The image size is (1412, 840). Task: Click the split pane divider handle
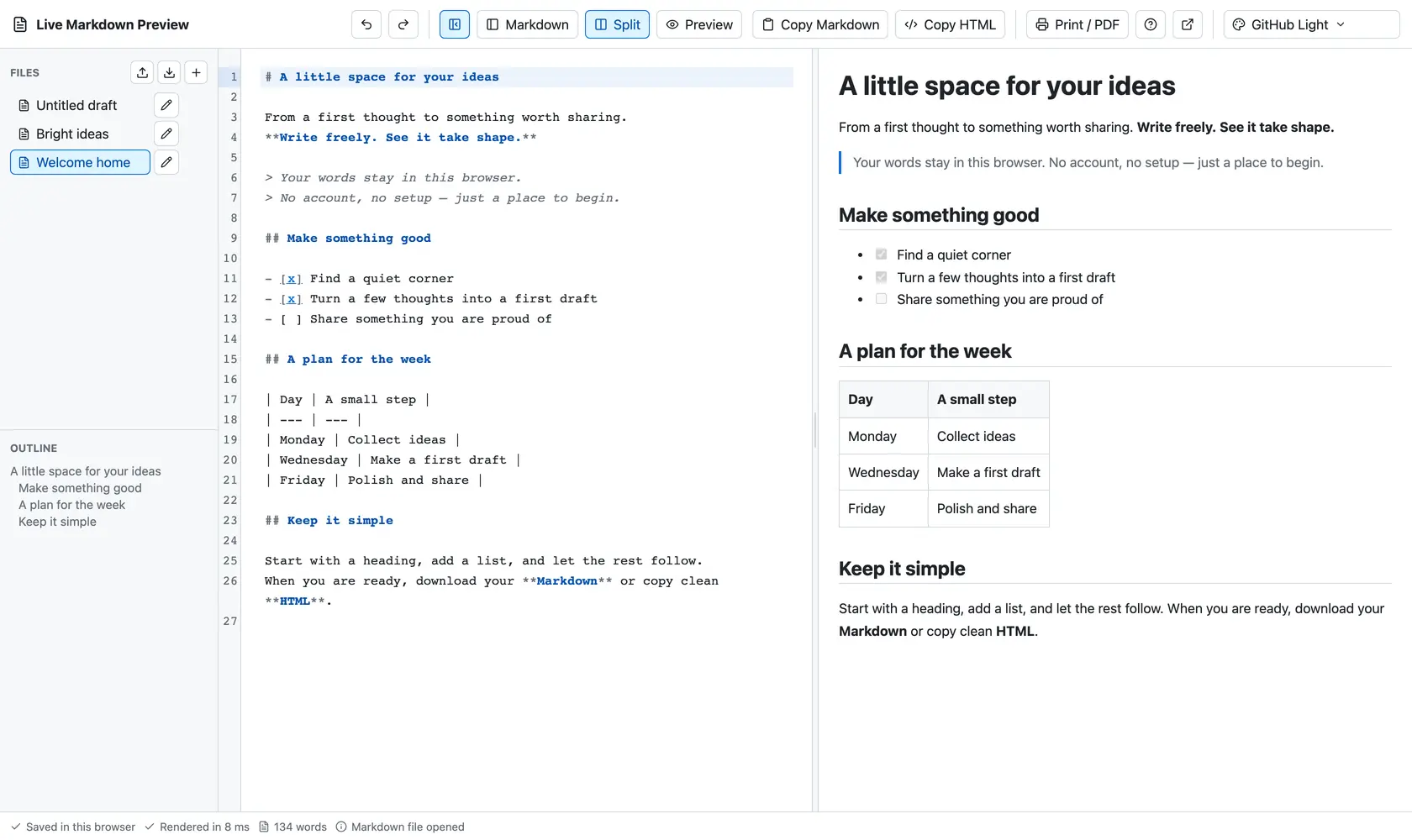coord(815,430)
